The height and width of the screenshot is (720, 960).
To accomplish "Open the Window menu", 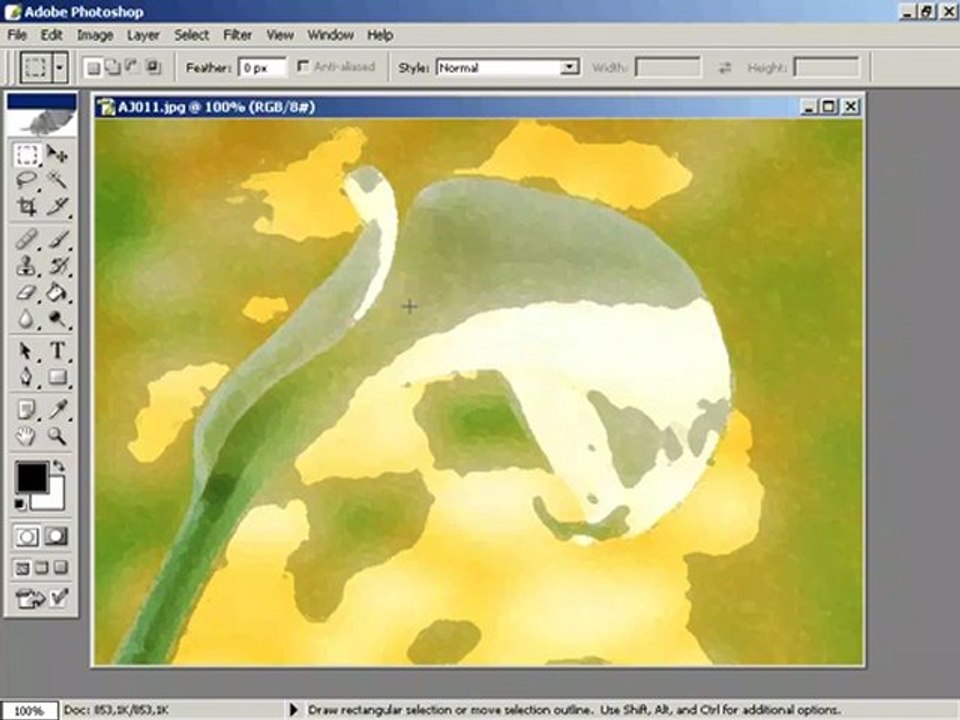I will pos(331,35).
